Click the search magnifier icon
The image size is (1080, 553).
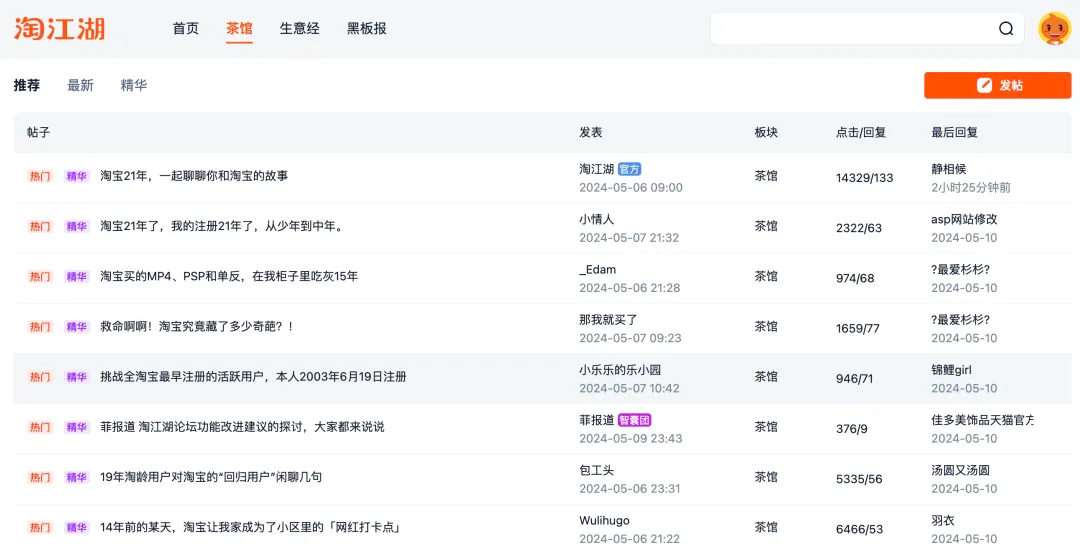(x=1006, y=29)
